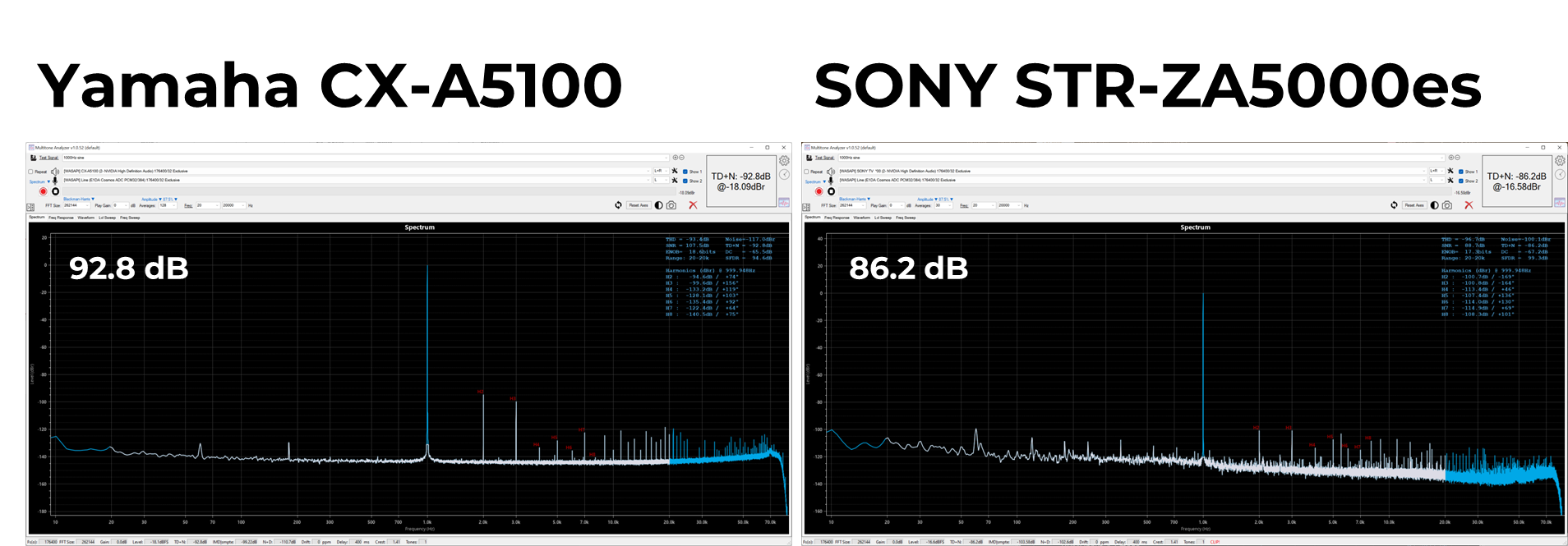Toggle the Show 2 checkbox in Yamaha window
1568x546 pixels.
(x=685, y=181)
